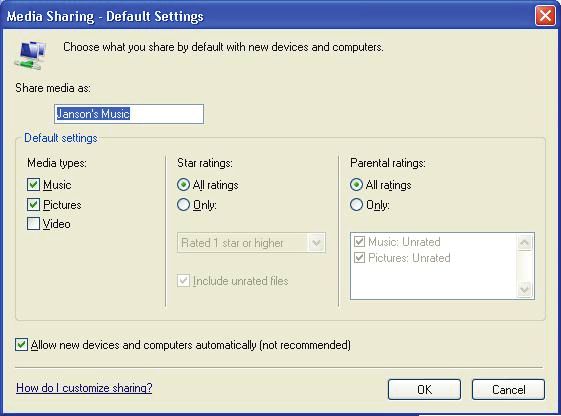Screen dimensions: 561x416
Task: Click the network media sharing icon
Action: coord(31,55)
